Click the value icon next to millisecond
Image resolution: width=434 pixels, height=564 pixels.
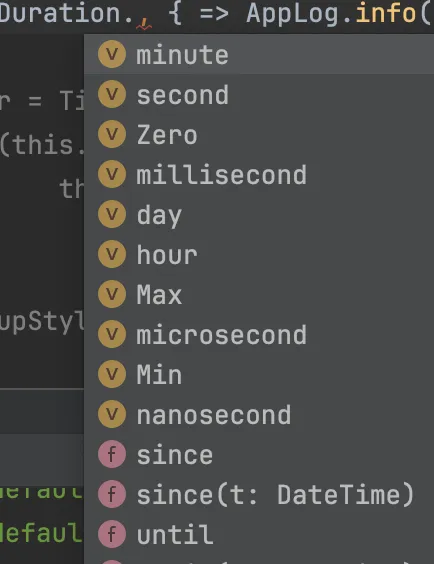coord(112,174)
